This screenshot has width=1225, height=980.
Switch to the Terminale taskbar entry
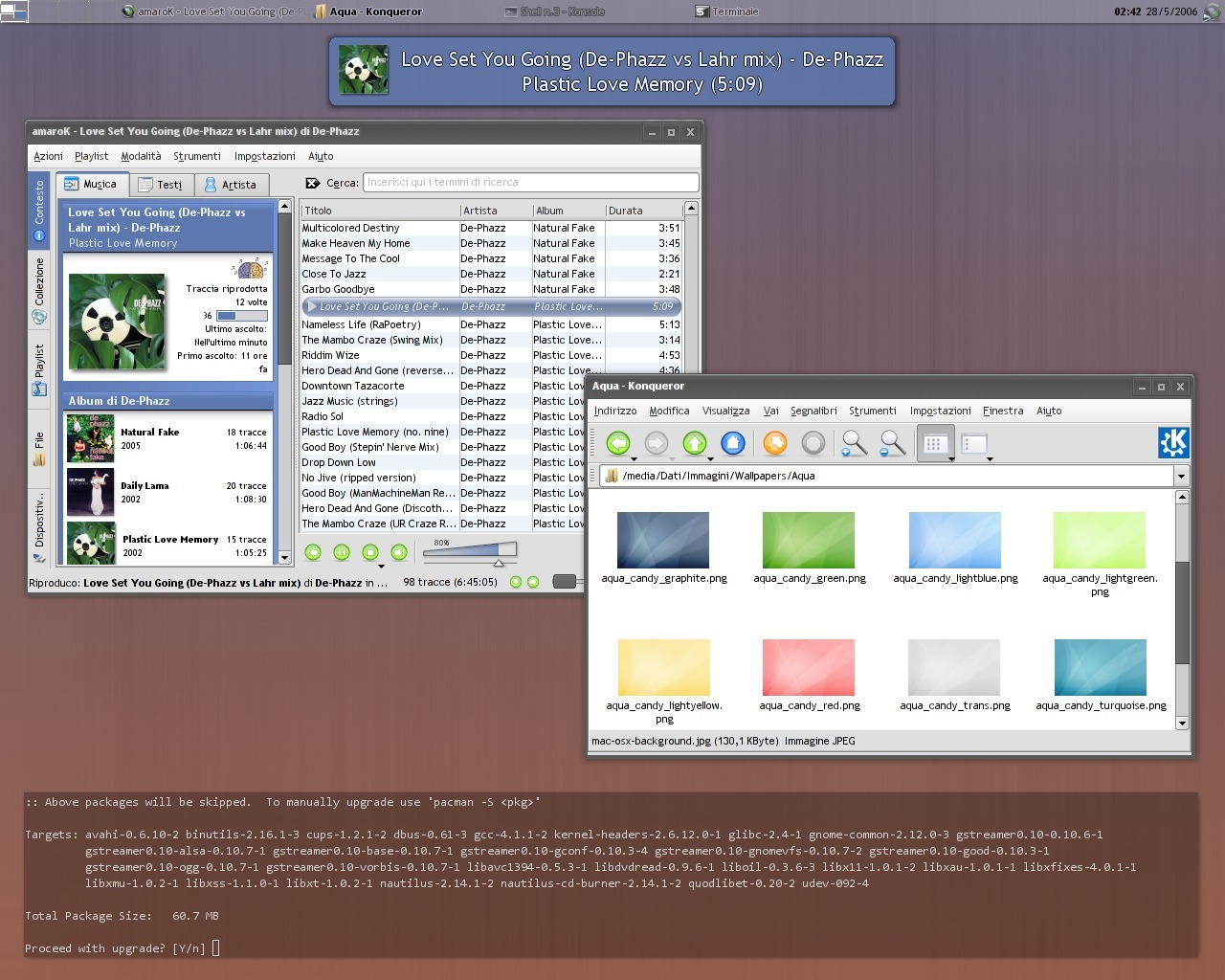726,11
